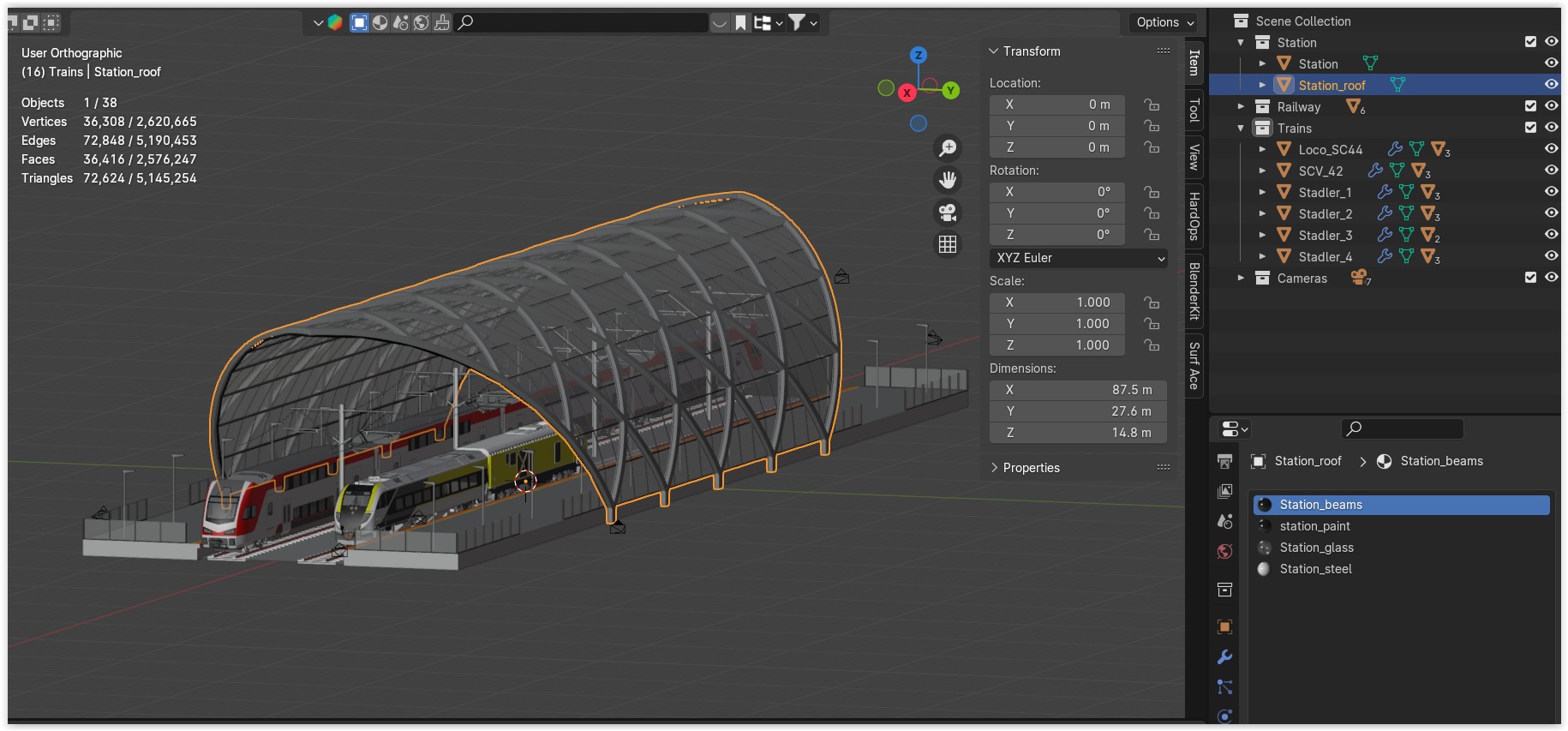
Task: Toggle the Station collection checkbox
Action: click(x=1530, y=42)
